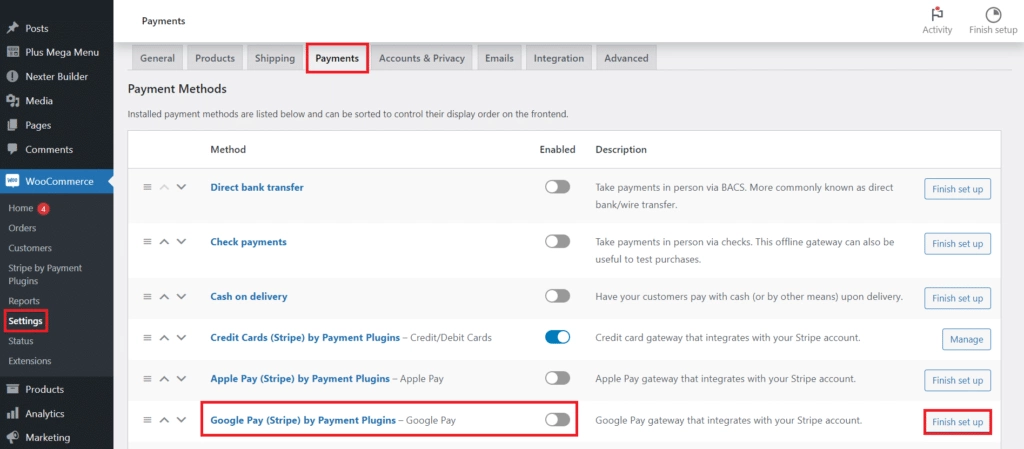Move Google Pay (Stripe) up with arrow
The height and width of the screenshot is (449, 1024).
(x=165, y=420)
